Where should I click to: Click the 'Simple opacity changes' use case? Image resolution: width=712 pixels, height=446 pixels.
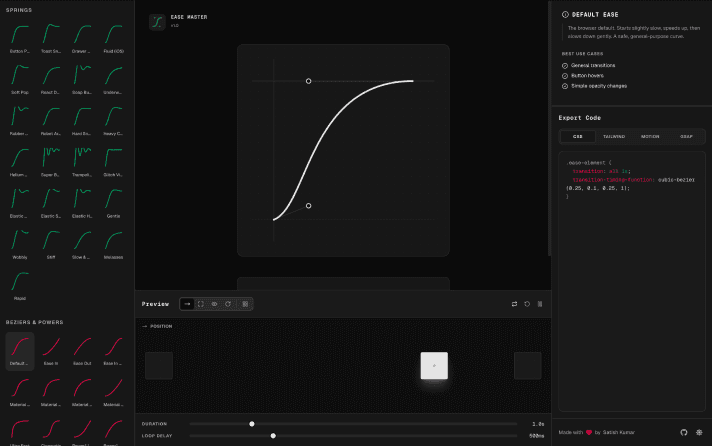(598, 86)
